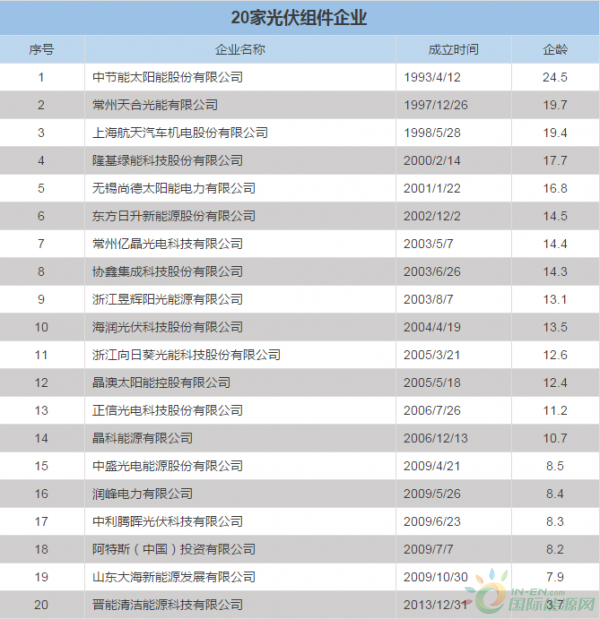Viewport: 600px width, 619px height.
Task: Click the company age value 13.1
Action: 555,299
